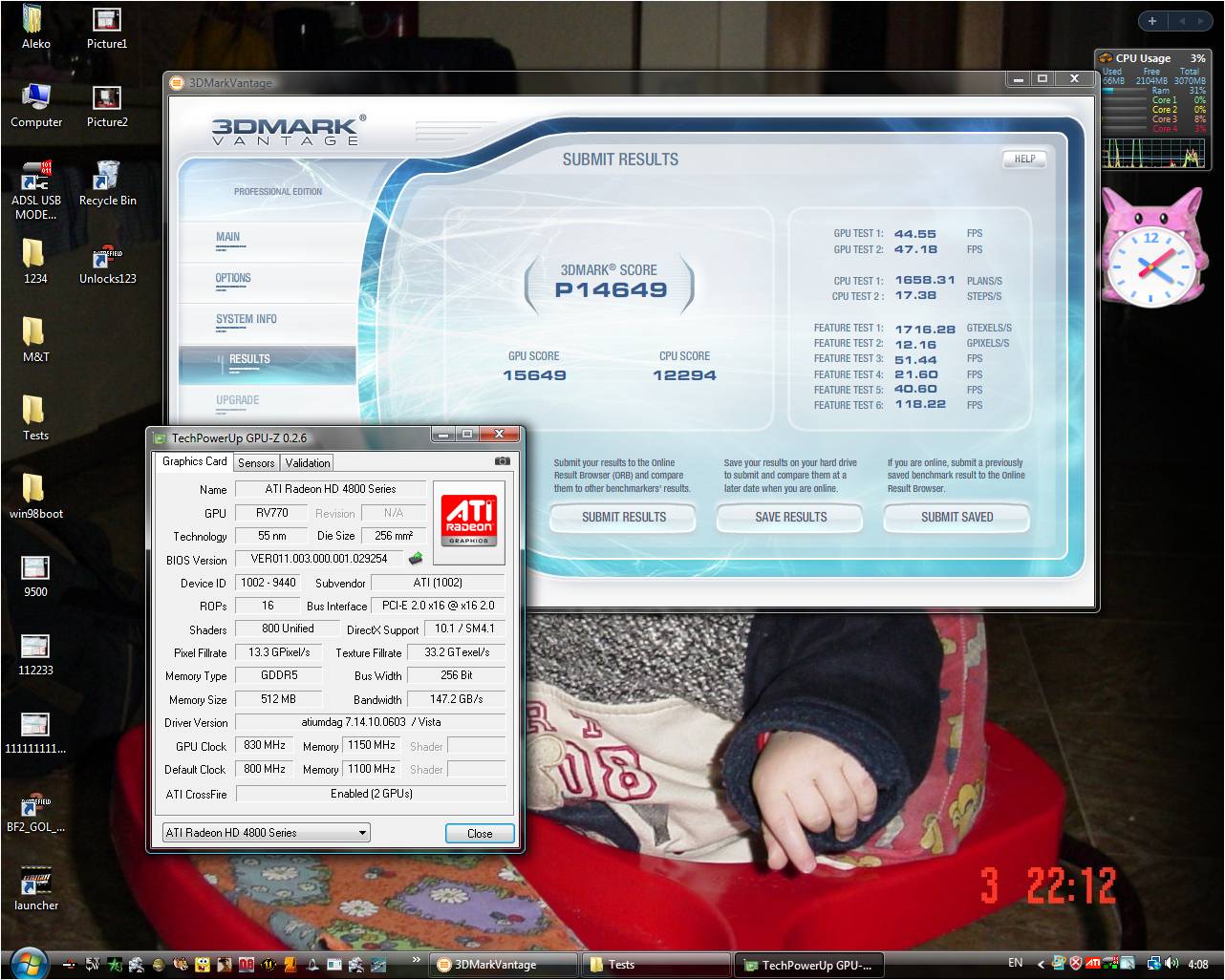Screen dimensions: 1225x980
Task: Open the 112233 desktop file
Action: 35,653
